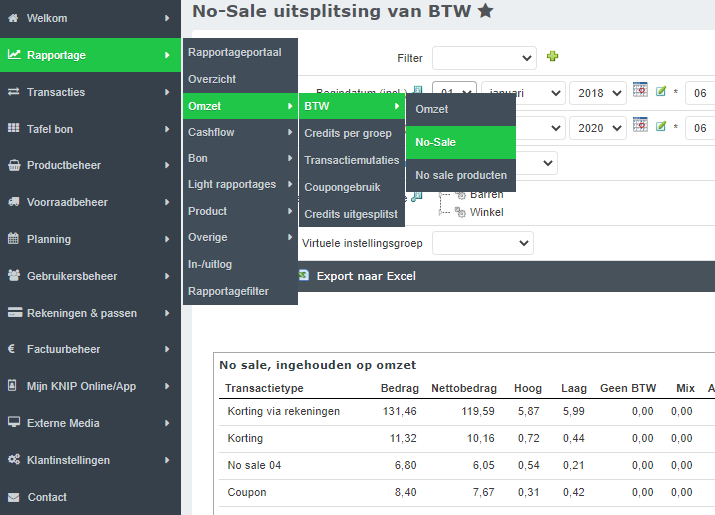The image size is (715, 515).
Task: Click the edit pencil icon beside year 2018
Action: tap(661, 92)
